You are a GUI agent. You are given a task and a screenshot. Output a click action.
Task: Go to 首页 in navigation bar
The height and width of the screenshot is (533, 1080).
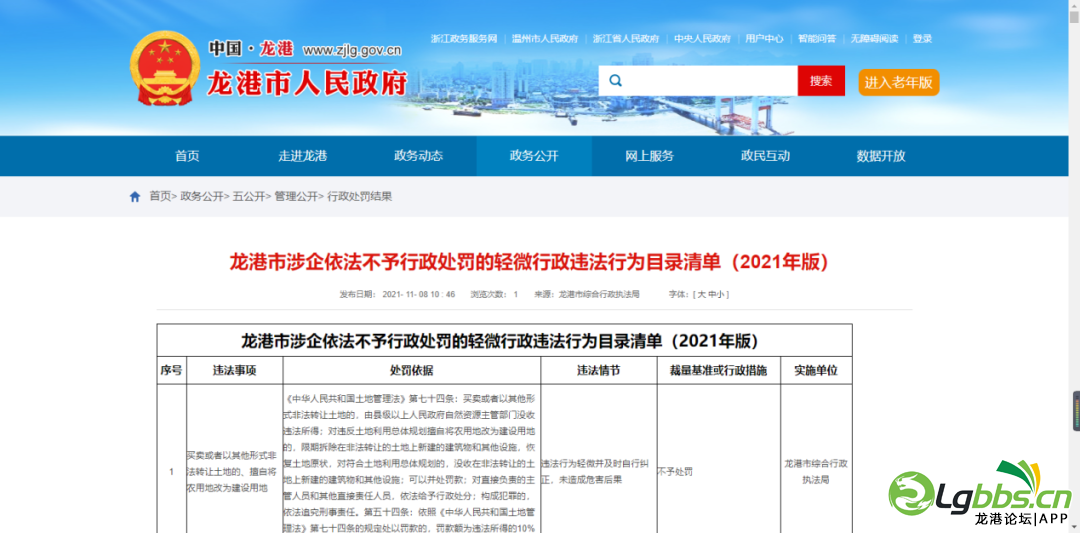tap(187, 156)
